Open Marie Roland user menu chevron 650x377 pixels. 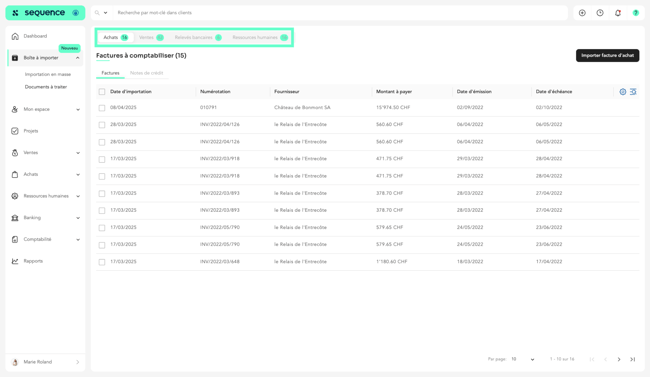coord(78,362)
